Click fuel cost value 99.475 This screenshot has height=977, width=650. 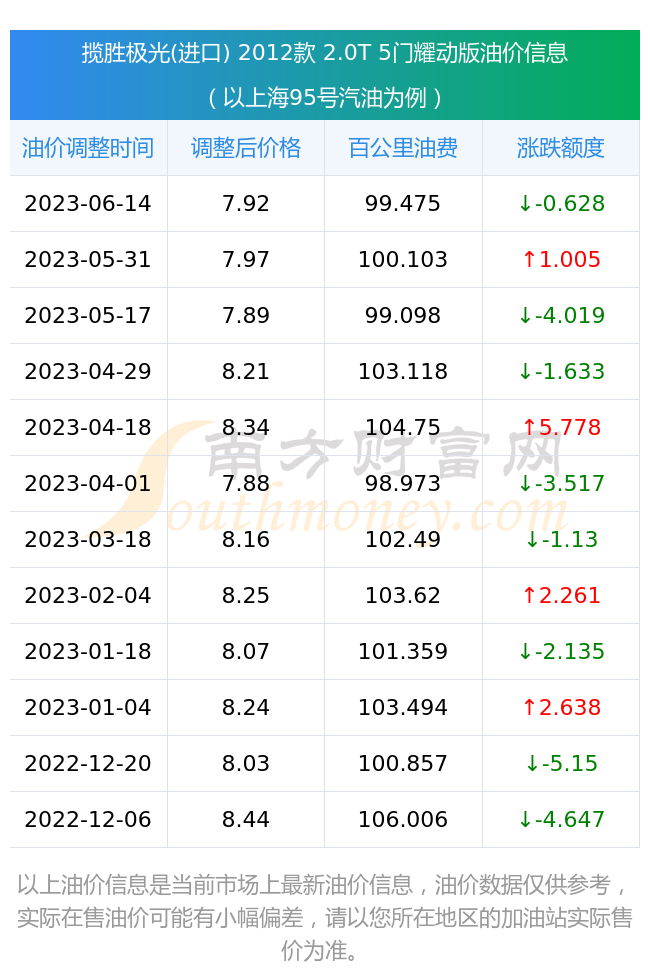pyautogui.click(x=403, y=204)
